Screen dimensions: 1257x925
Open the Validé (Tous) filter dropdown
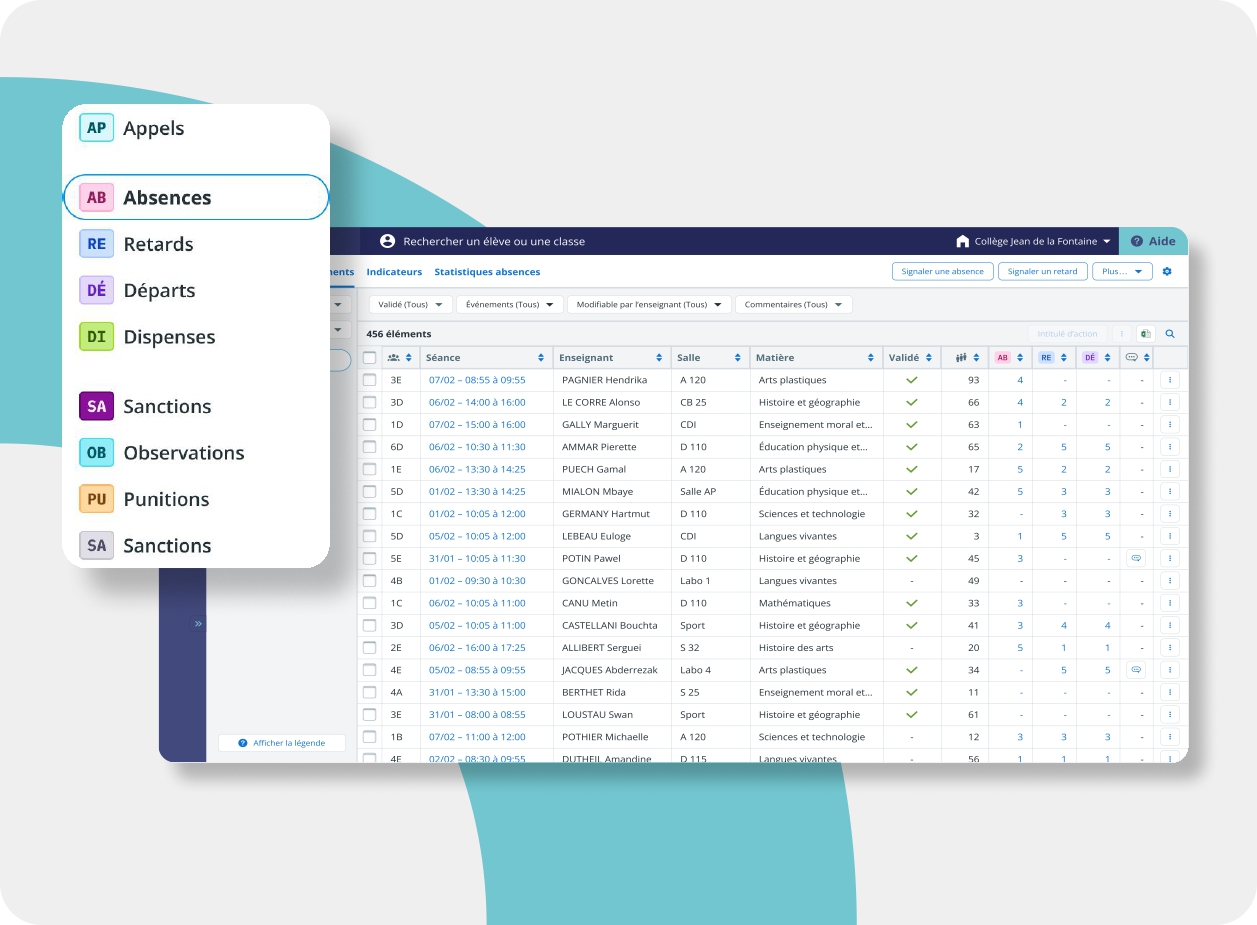tap(411, 304)
